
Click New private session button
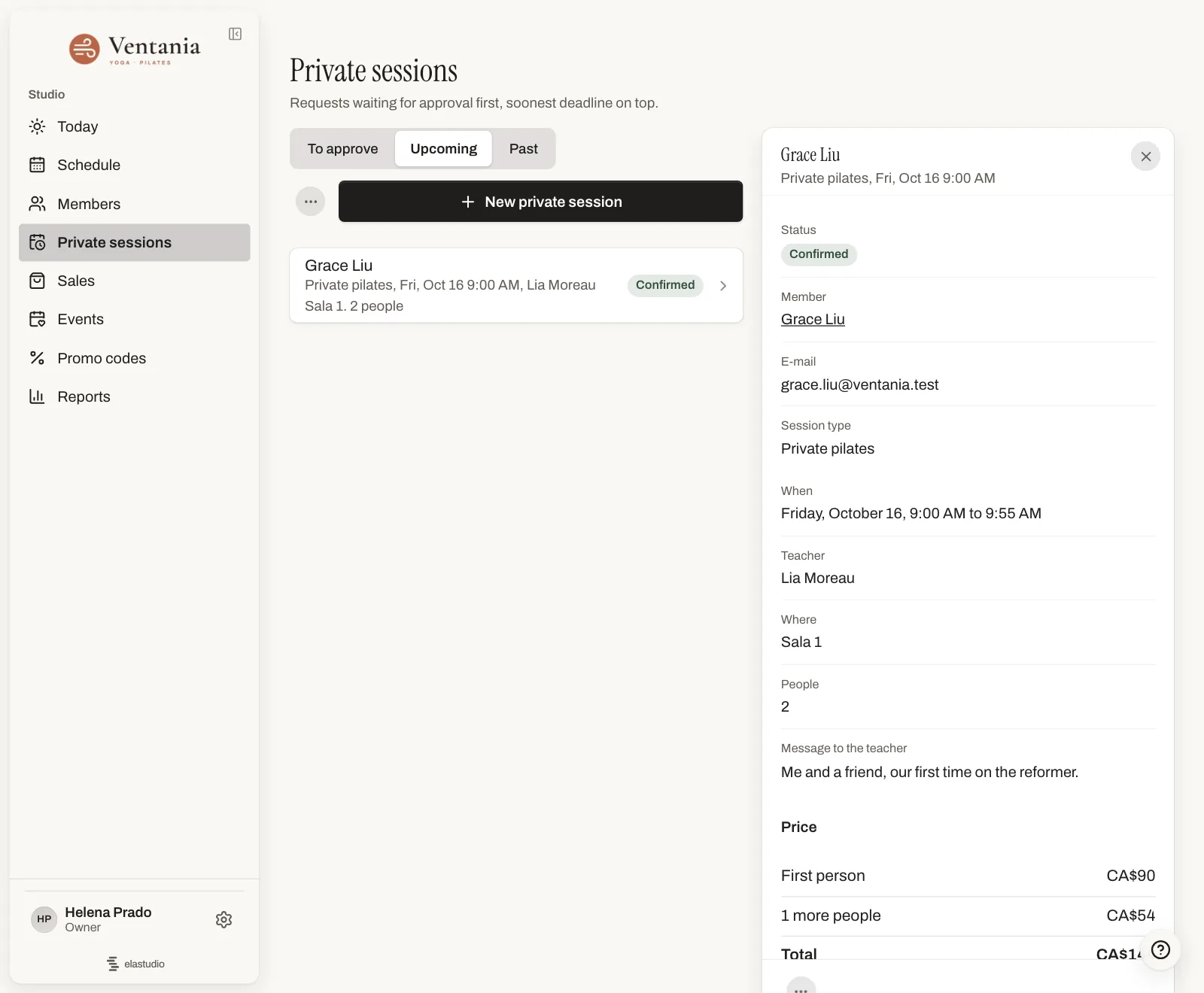[540, 202]
